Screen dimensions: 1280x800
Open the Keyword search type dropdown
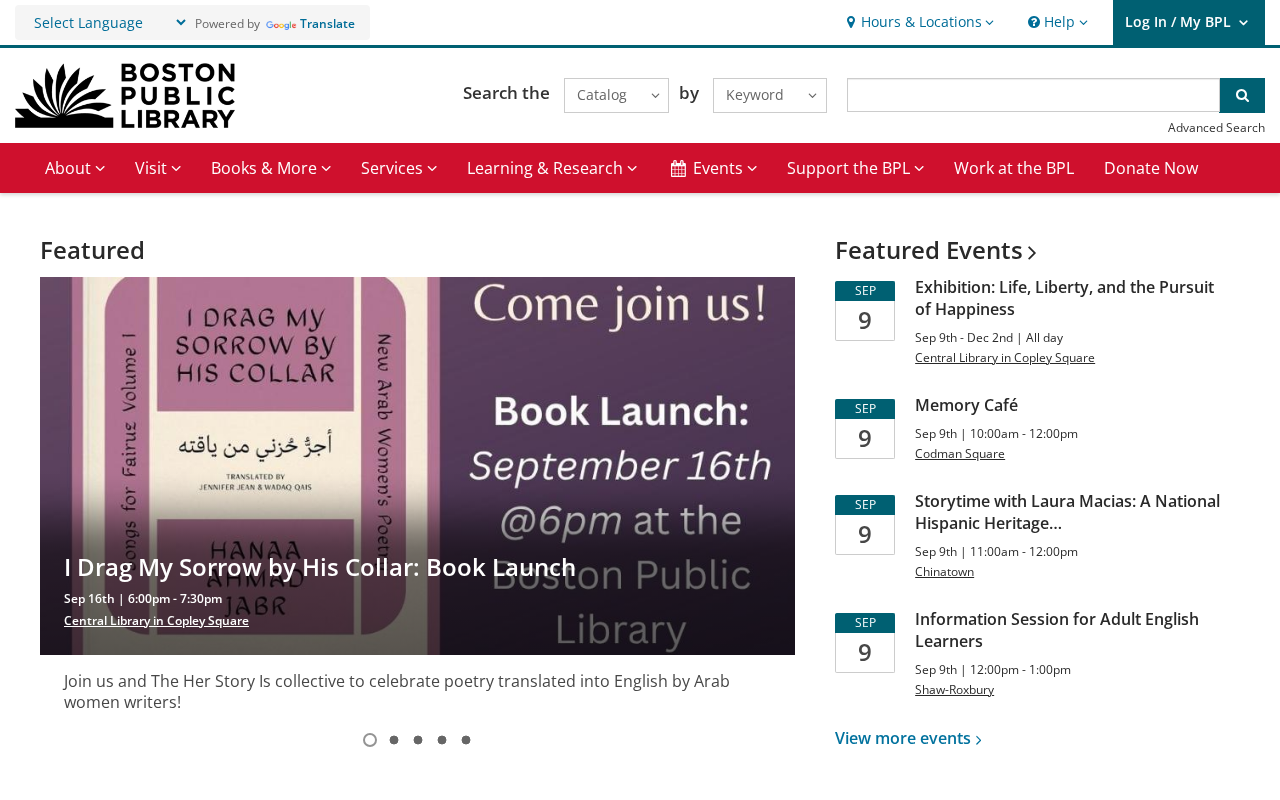[770, 95]
